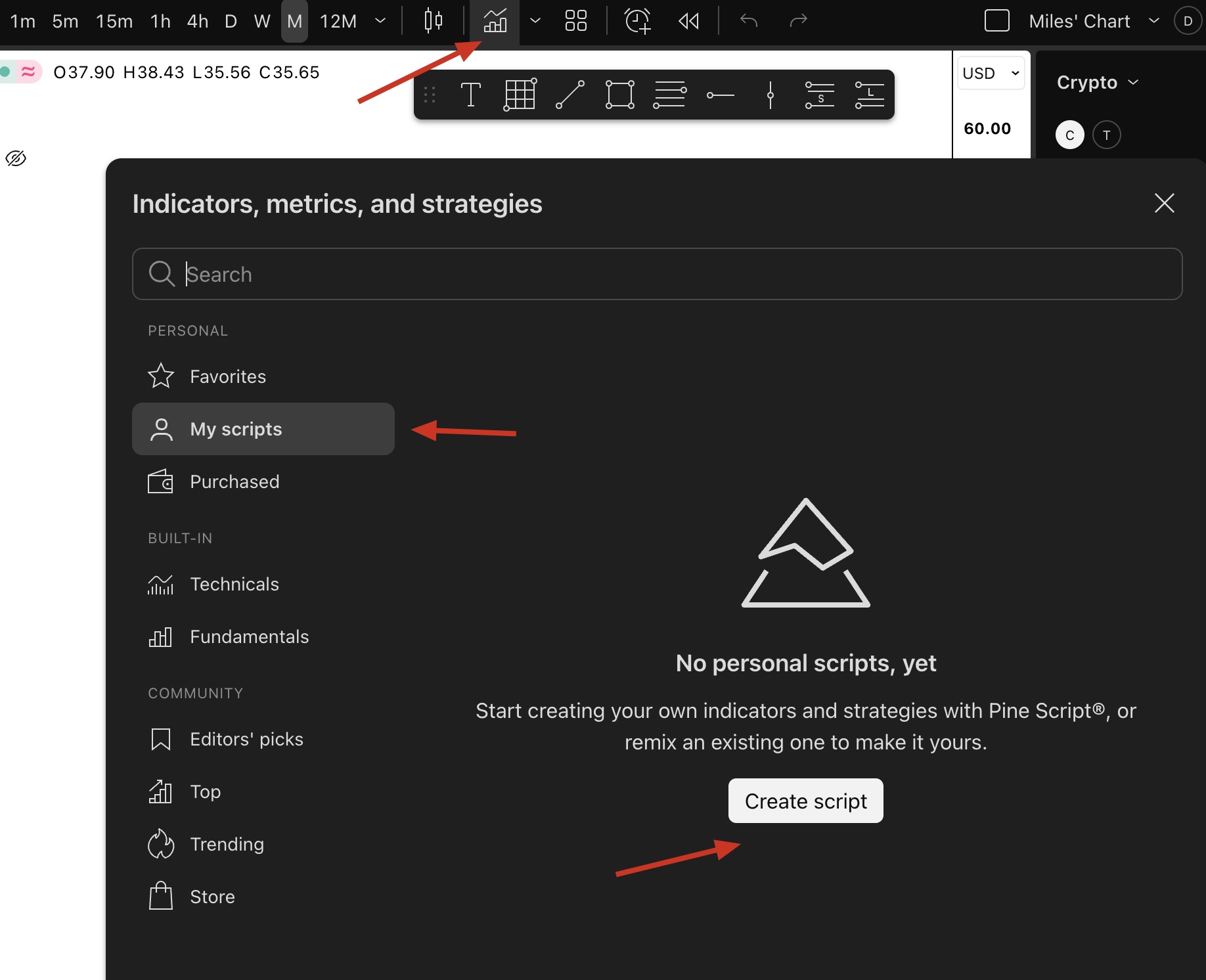Open the candlestick chart type selector
The height and width of the screenshot is (980, 1206).
point(434,21)
